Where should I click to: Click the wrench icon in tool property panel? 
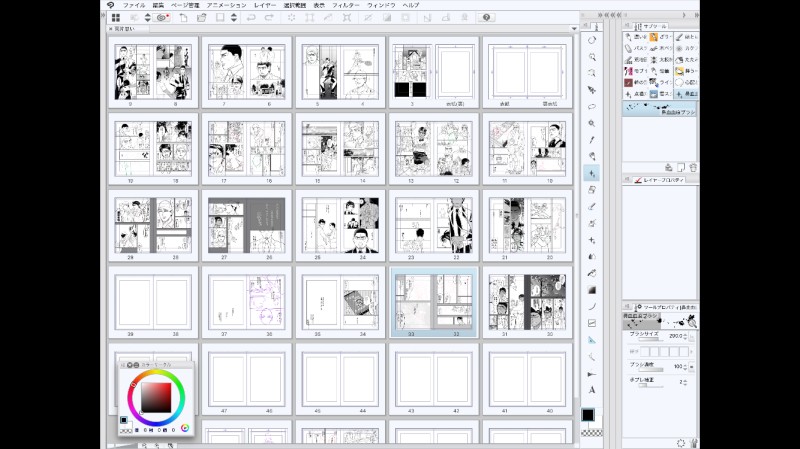693,443
